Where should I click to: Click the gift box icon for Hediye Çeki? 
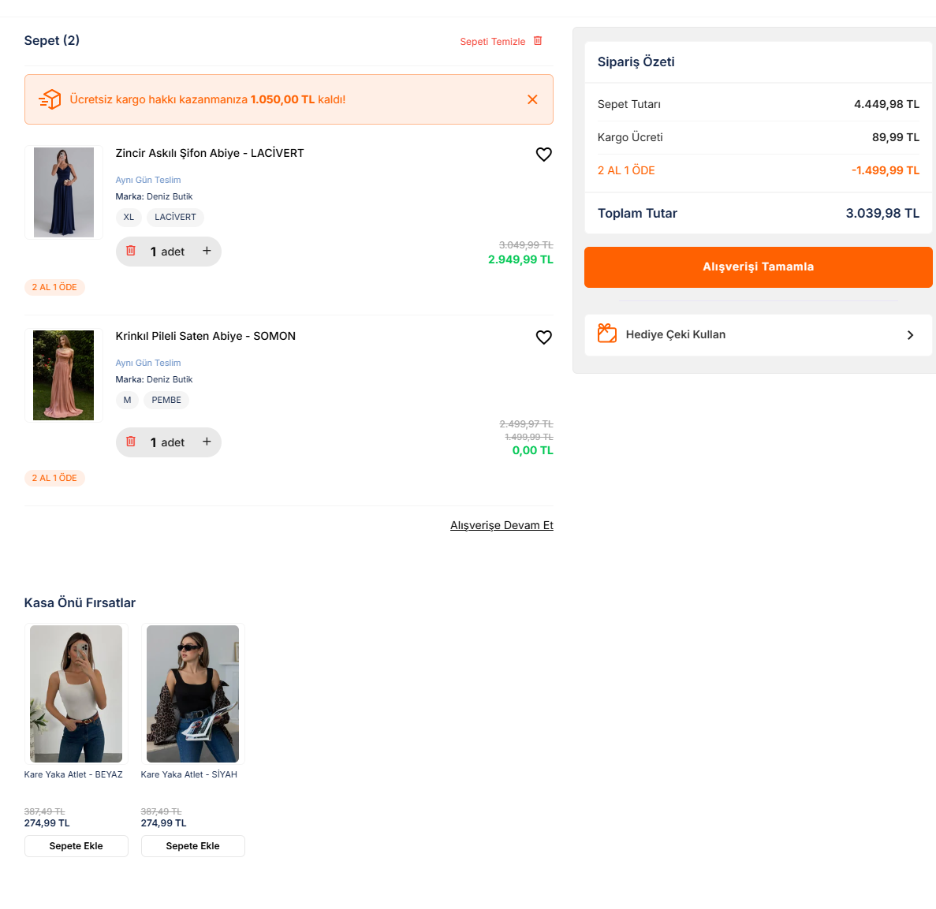tap(607, 334)
